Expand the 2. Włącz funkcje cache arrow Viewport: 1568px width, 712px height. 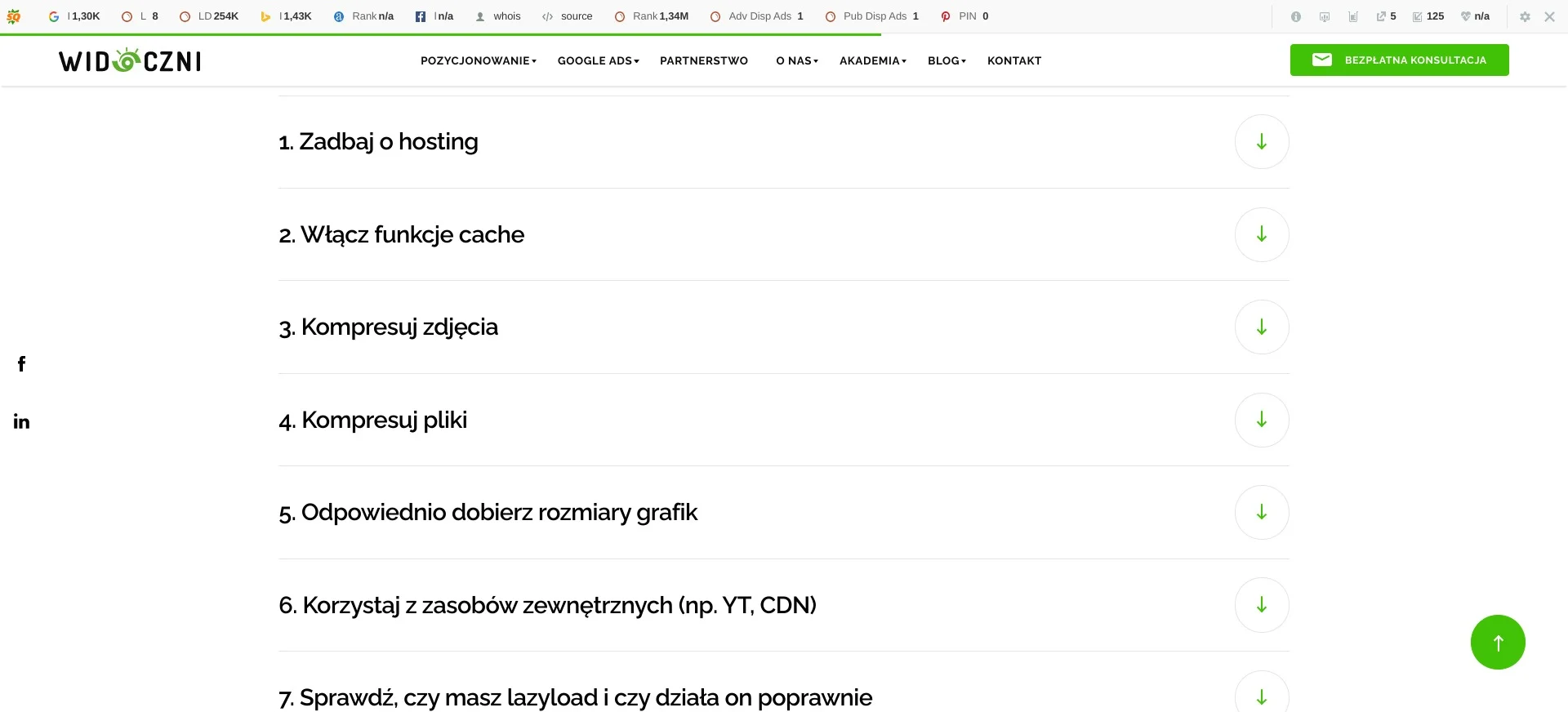(1262, 235)
